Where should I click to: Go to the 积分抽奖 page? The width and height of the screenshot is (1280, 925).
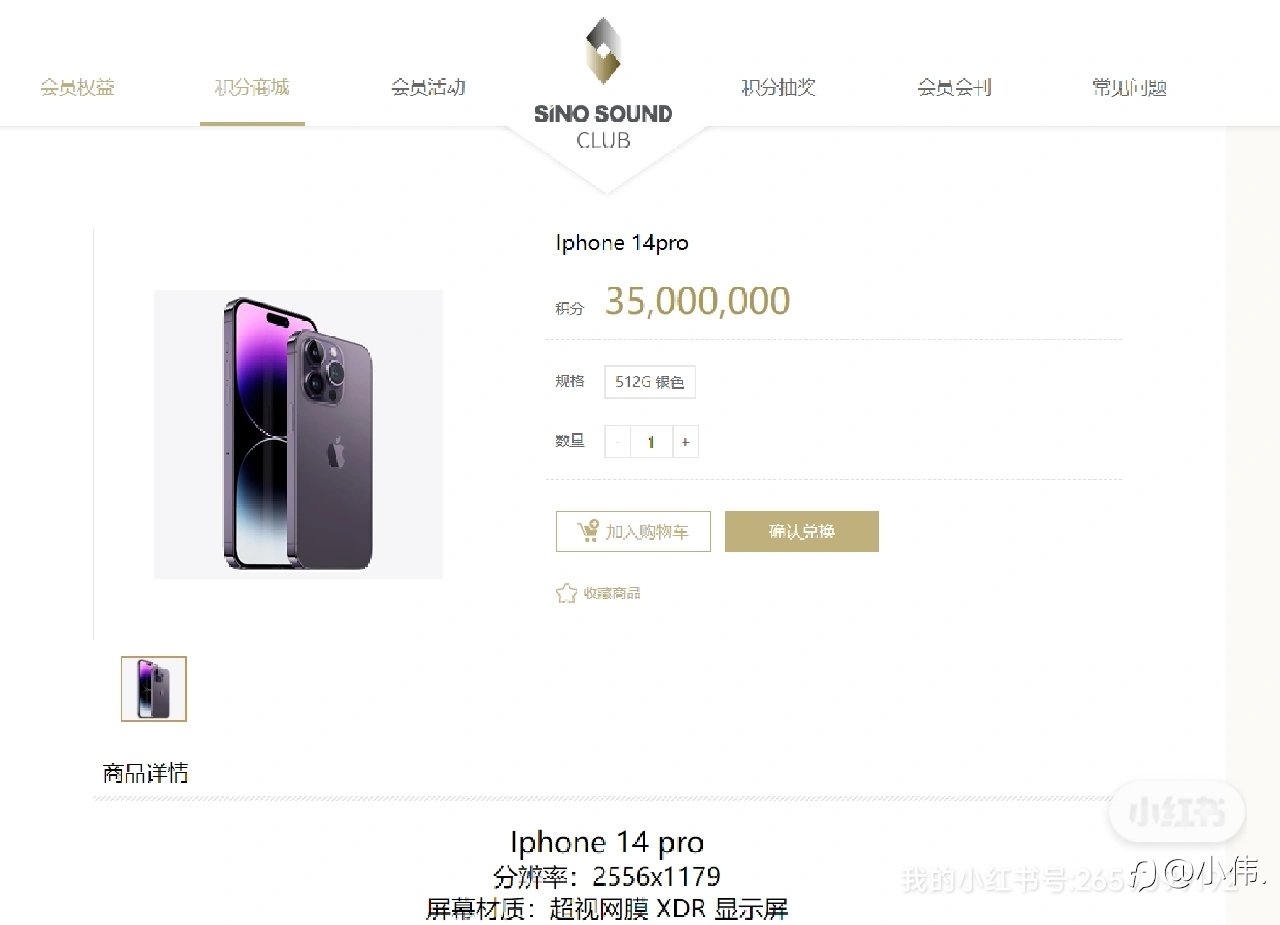778,87
